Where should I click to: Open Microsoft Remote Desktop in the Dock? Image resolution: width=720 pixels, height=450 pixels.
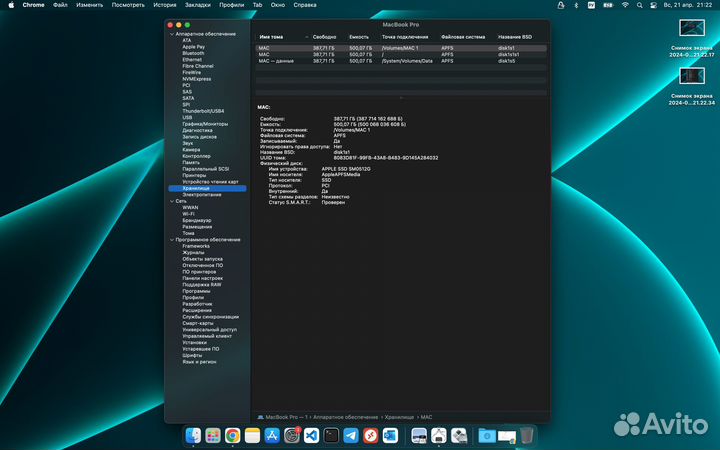(371, 435)
